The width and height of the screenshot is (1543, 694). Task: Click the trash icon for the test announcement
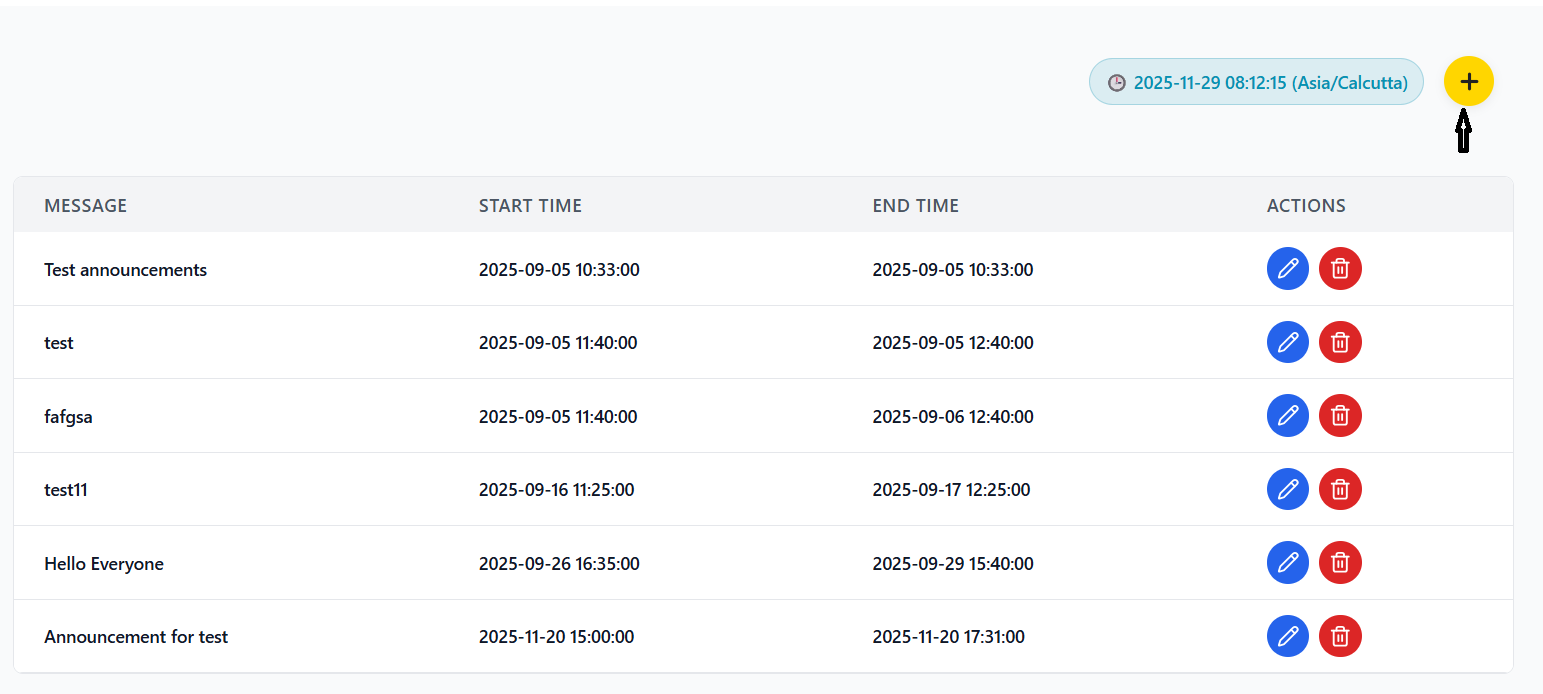tap(1340, 342)
